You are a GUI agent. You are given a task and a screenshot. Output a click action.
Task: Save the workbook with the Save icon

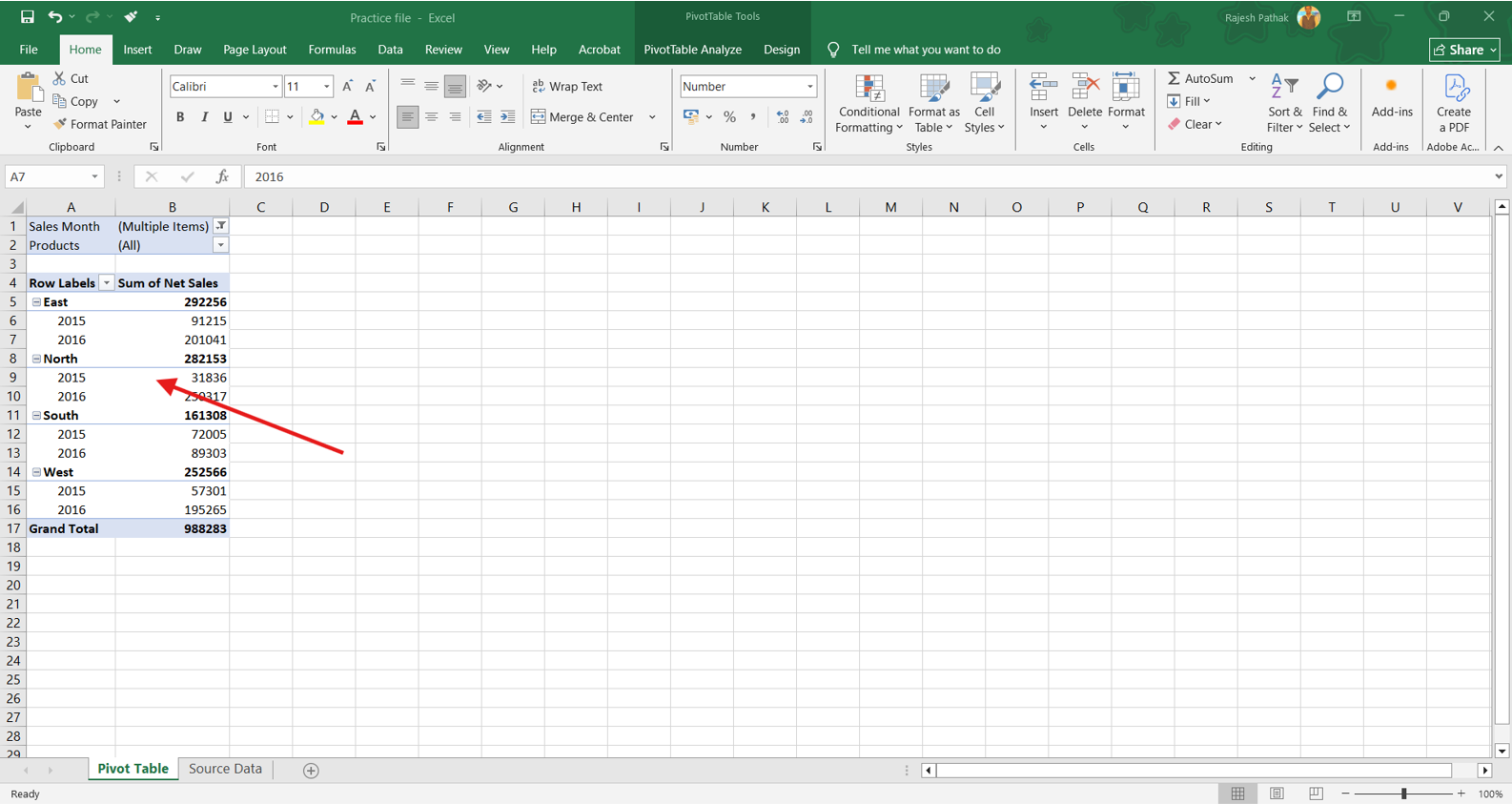(x=27, y=17)
